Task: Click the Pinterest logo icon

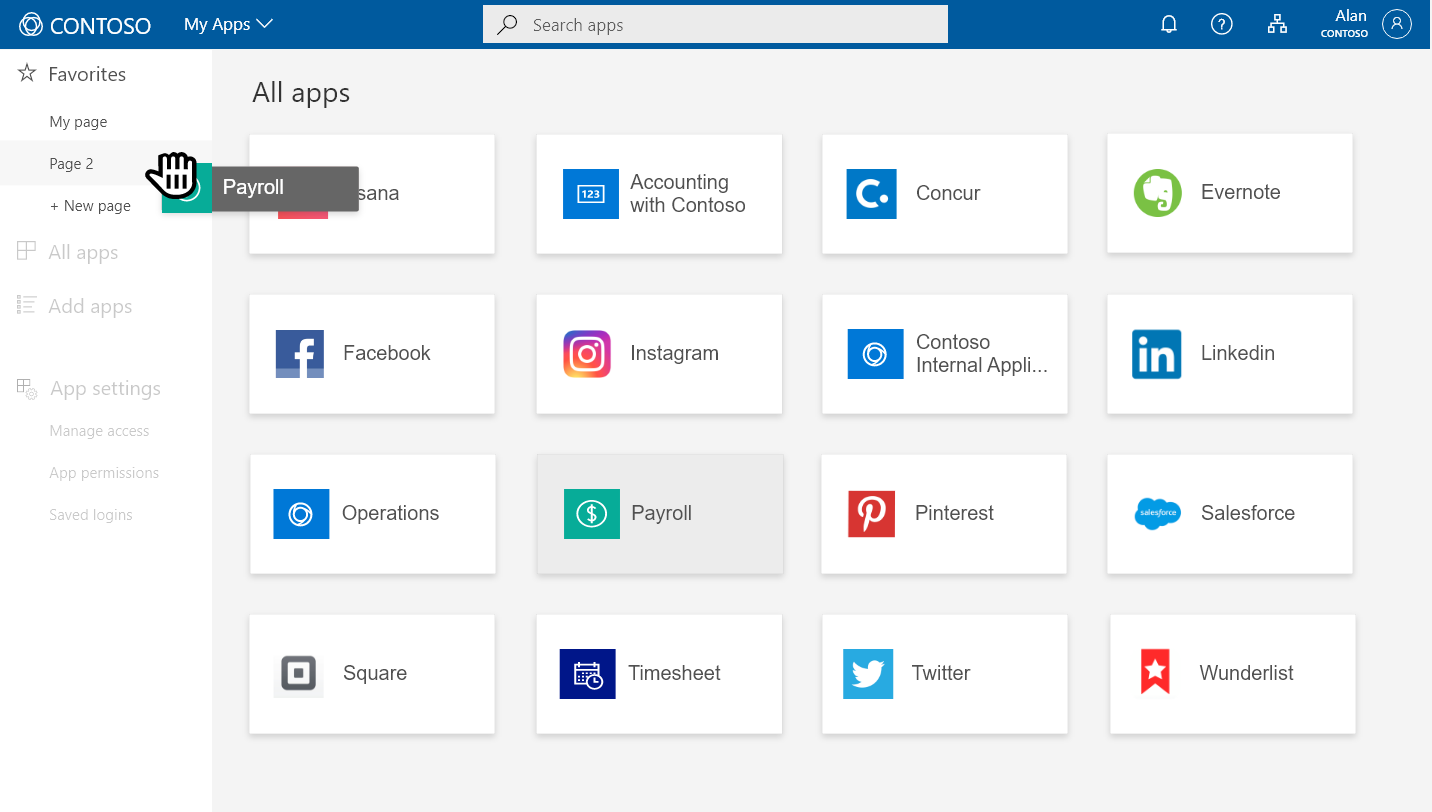Action: 871,514
